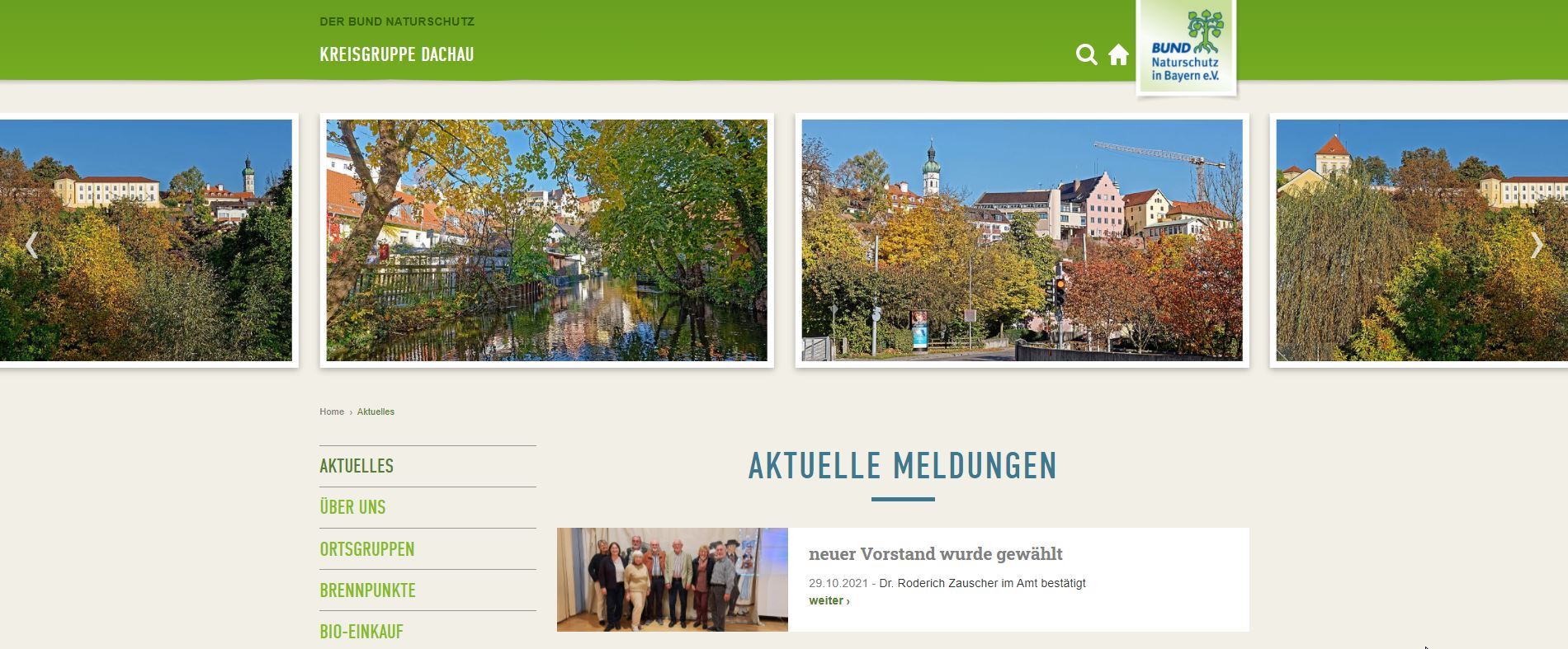Open the Über Uns sidebar section

(352, 507)
